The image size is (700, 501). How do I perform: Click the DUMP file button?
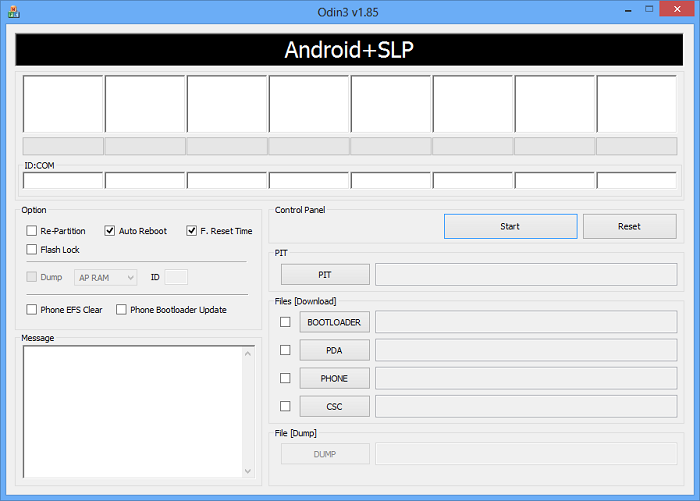coord(325,454)
